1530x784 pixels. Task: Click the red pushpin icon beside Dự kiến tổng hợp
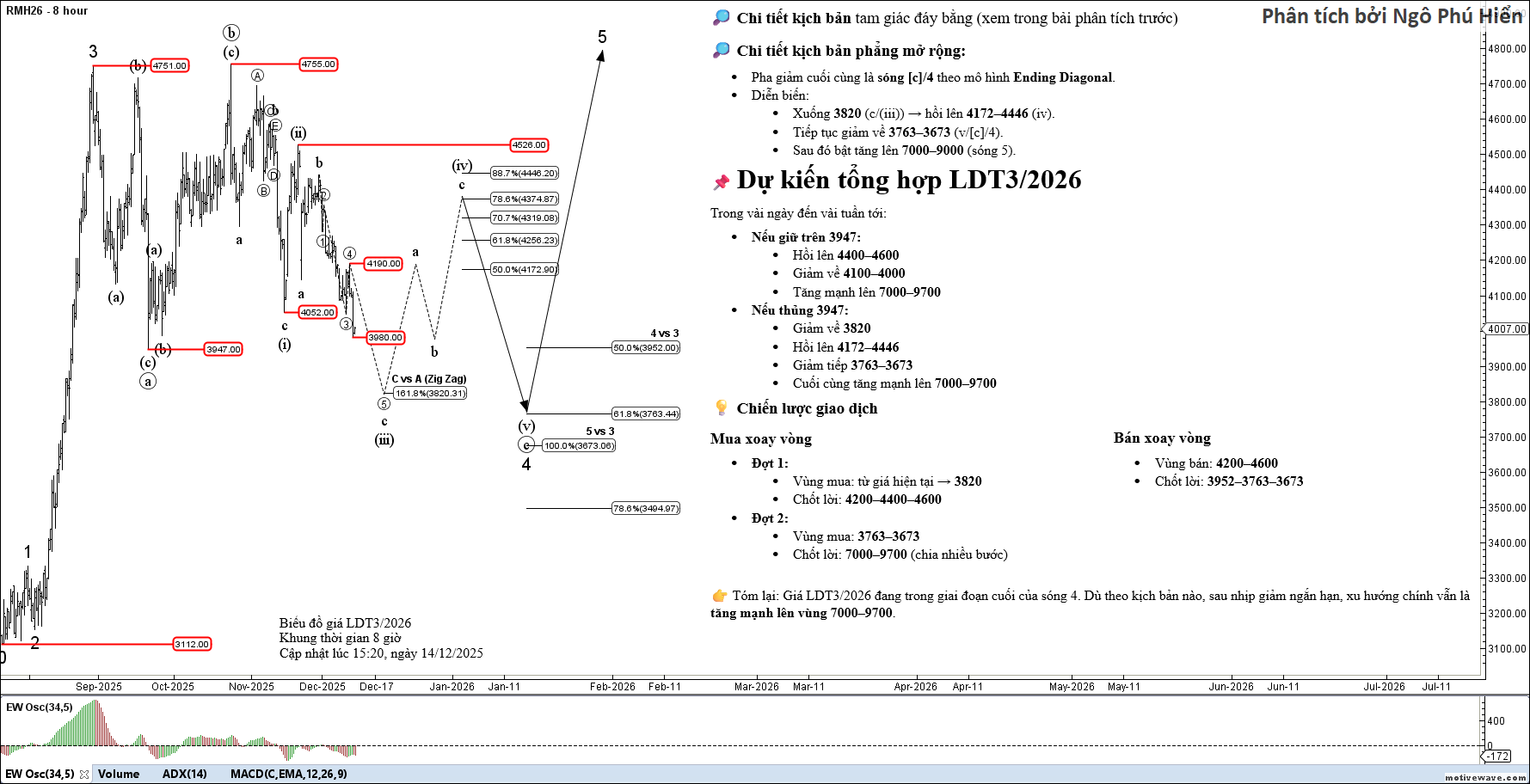click(x=722, y=181)
